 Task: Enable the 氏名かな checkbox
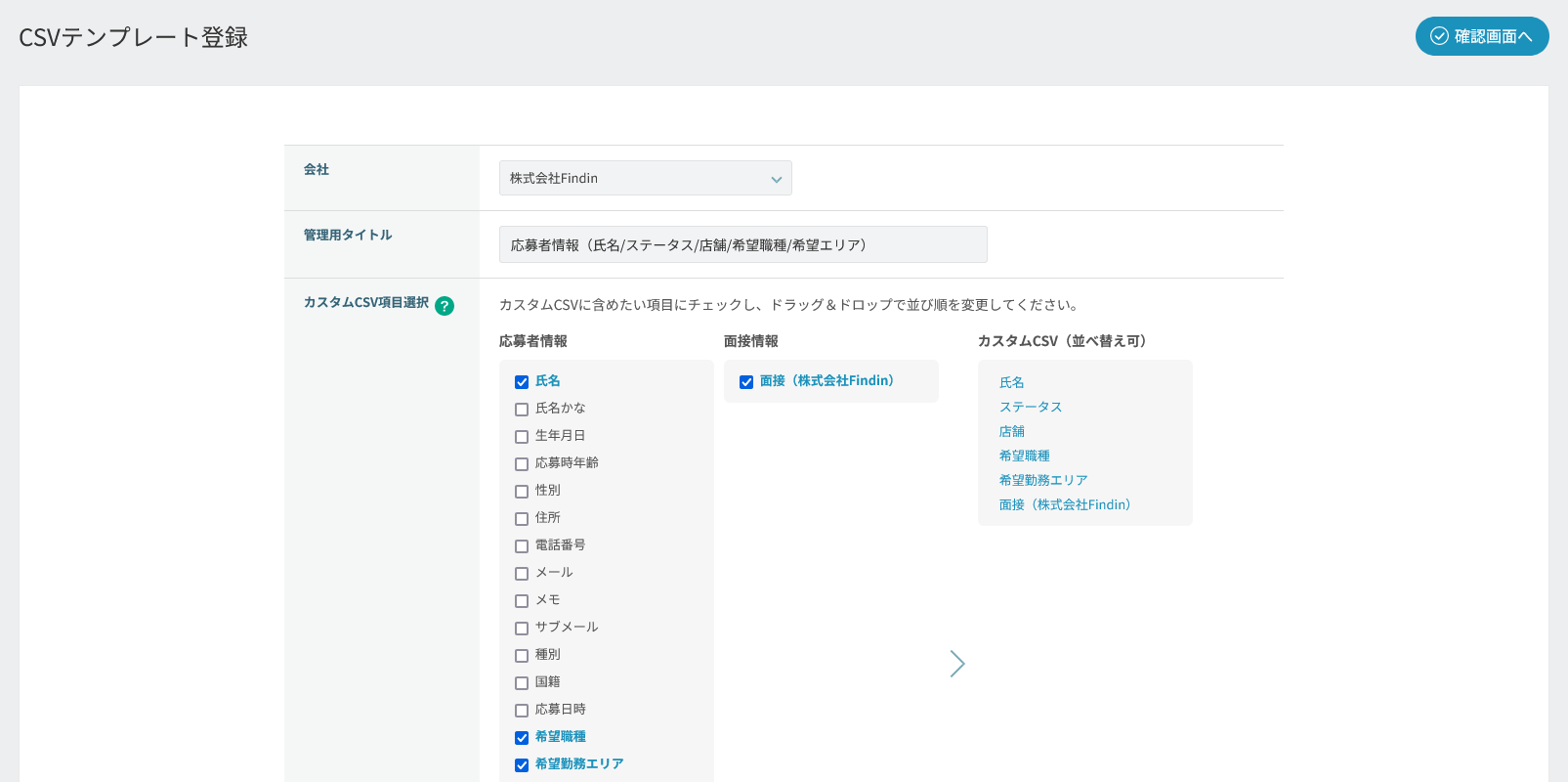coord(522,410)
